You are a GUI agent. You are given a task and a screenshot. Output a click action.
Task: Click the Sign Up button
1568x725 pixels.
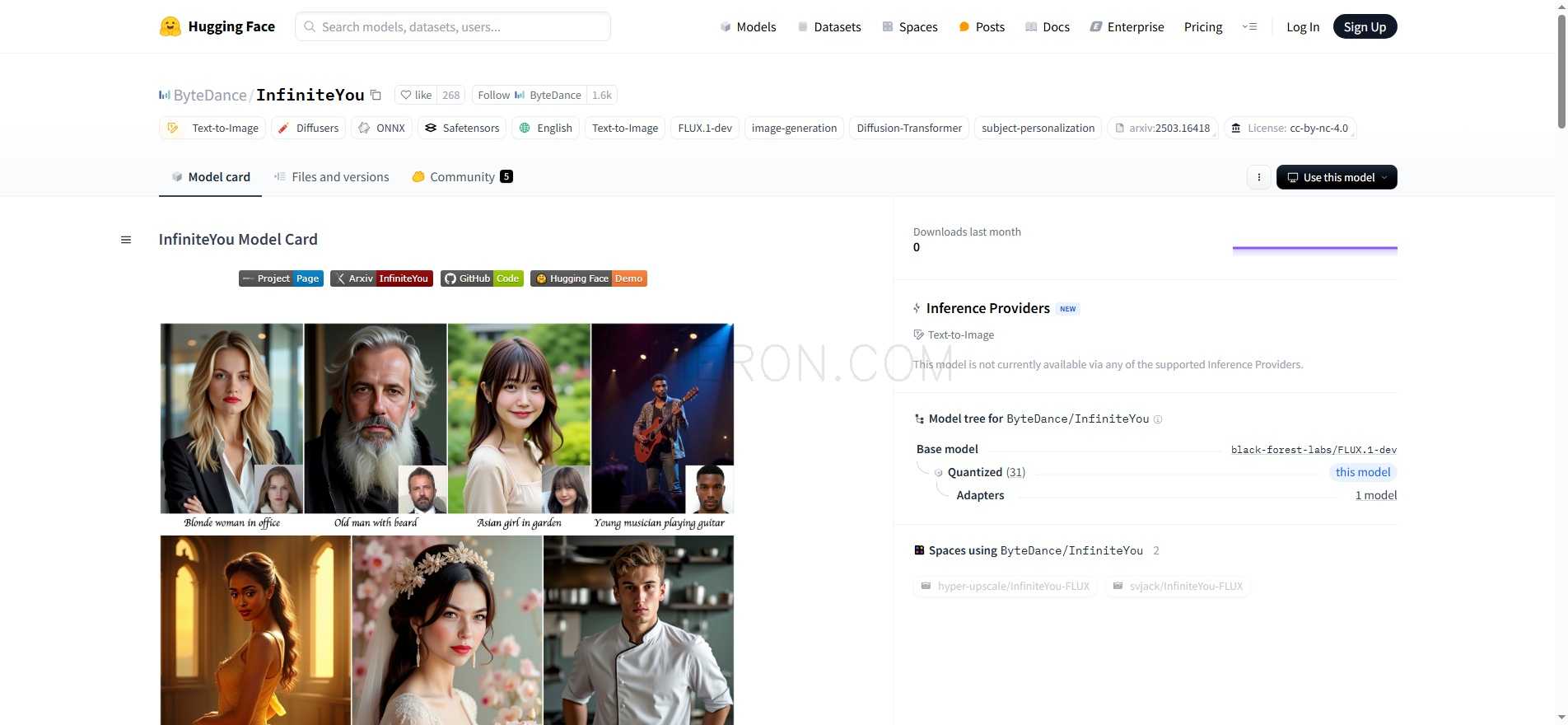tap(1365, 26)
